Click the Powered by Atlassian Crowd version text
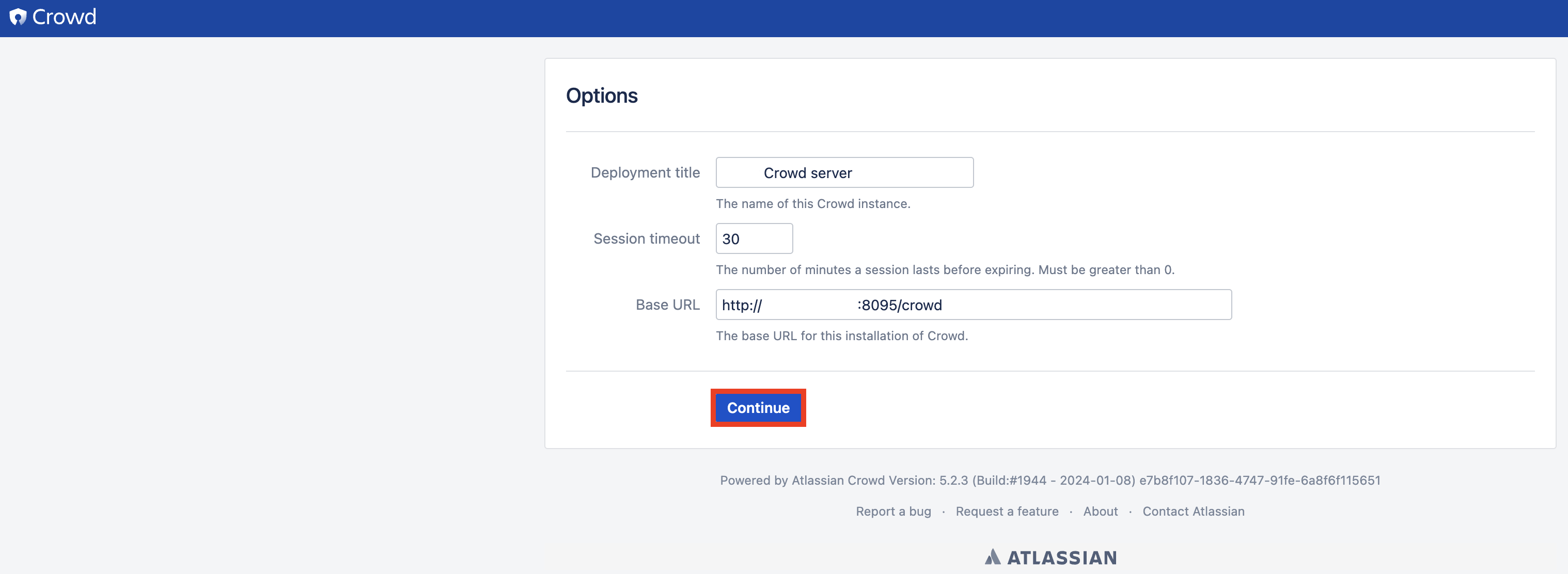This screenshot has height=574, width=1568. coord(1049,481)
